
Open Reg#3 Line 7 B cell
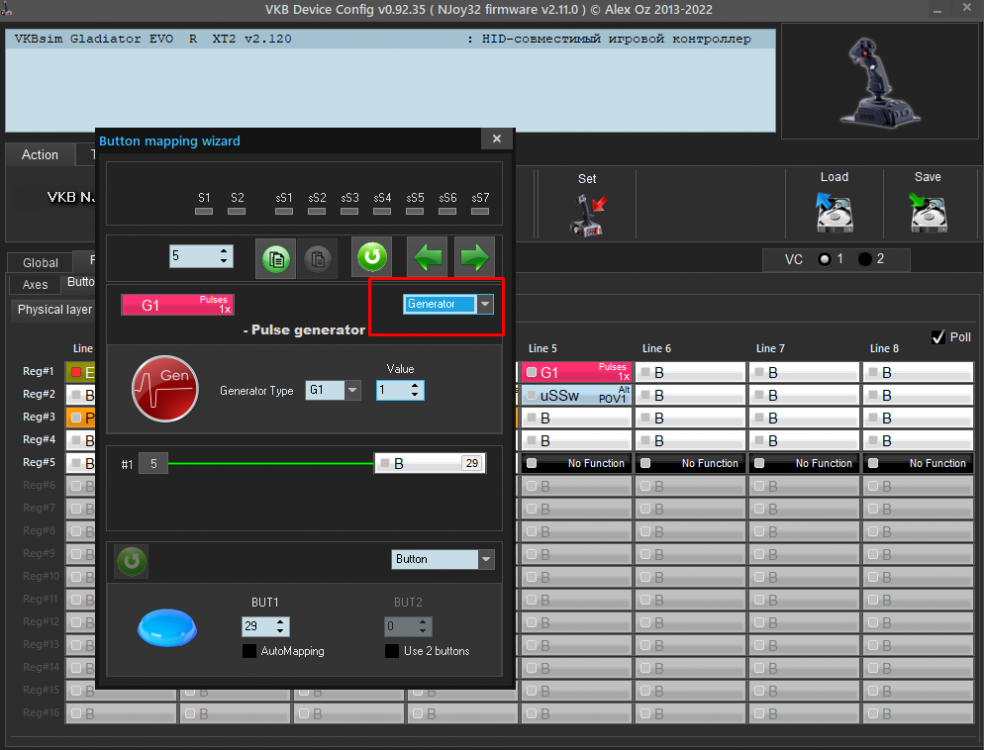[804, 418]
